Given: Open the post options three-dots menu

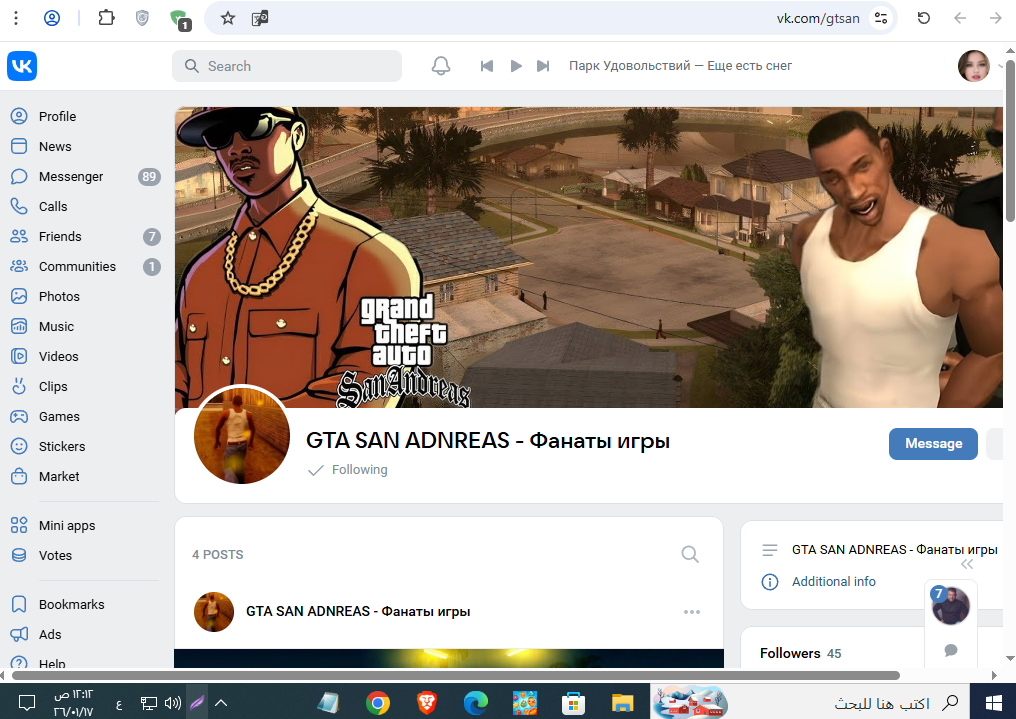Looking at the screenshot, I should [x=691, y=612].
